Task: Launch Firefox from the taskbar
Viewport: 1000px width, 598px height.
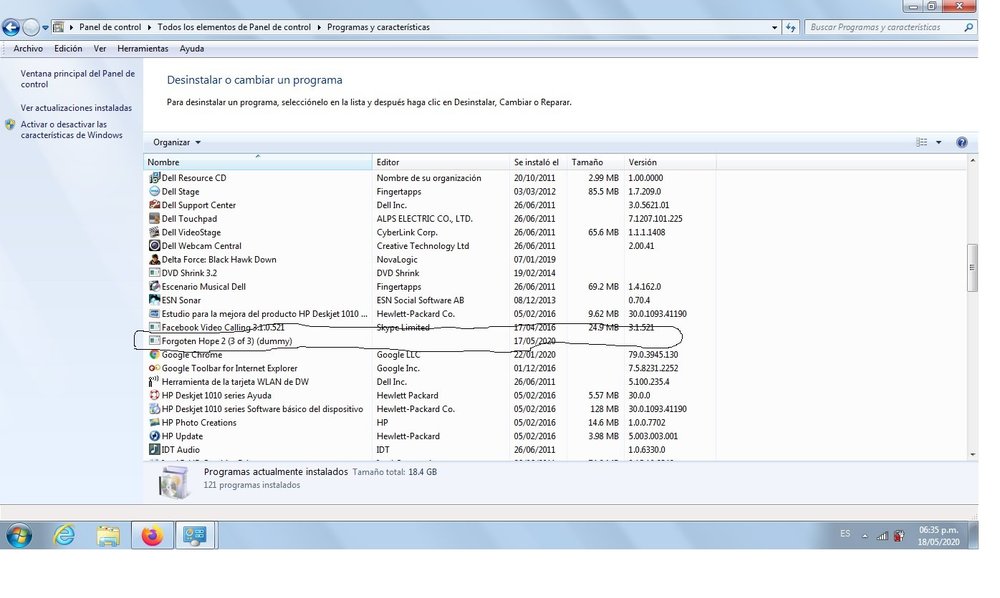Action: coord(152,535)
